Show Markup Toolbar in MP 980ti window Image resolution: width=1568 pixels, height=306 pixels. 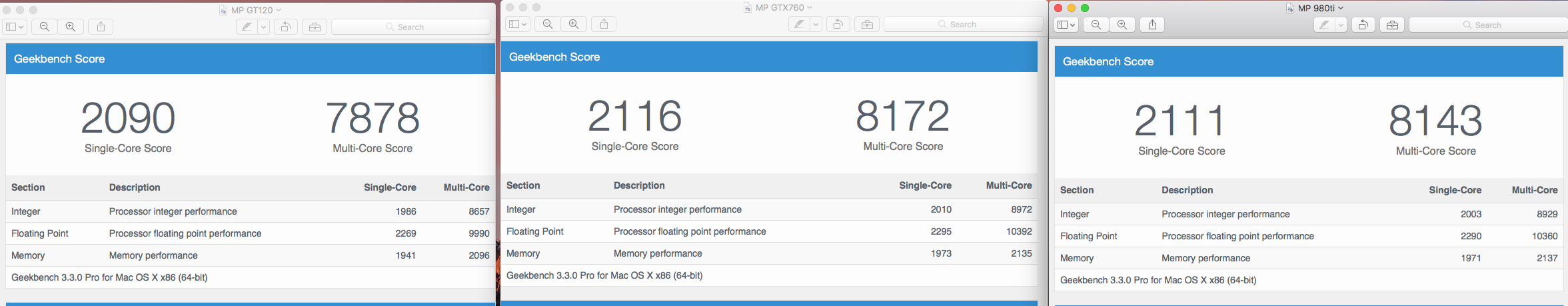coord(1392,25)
